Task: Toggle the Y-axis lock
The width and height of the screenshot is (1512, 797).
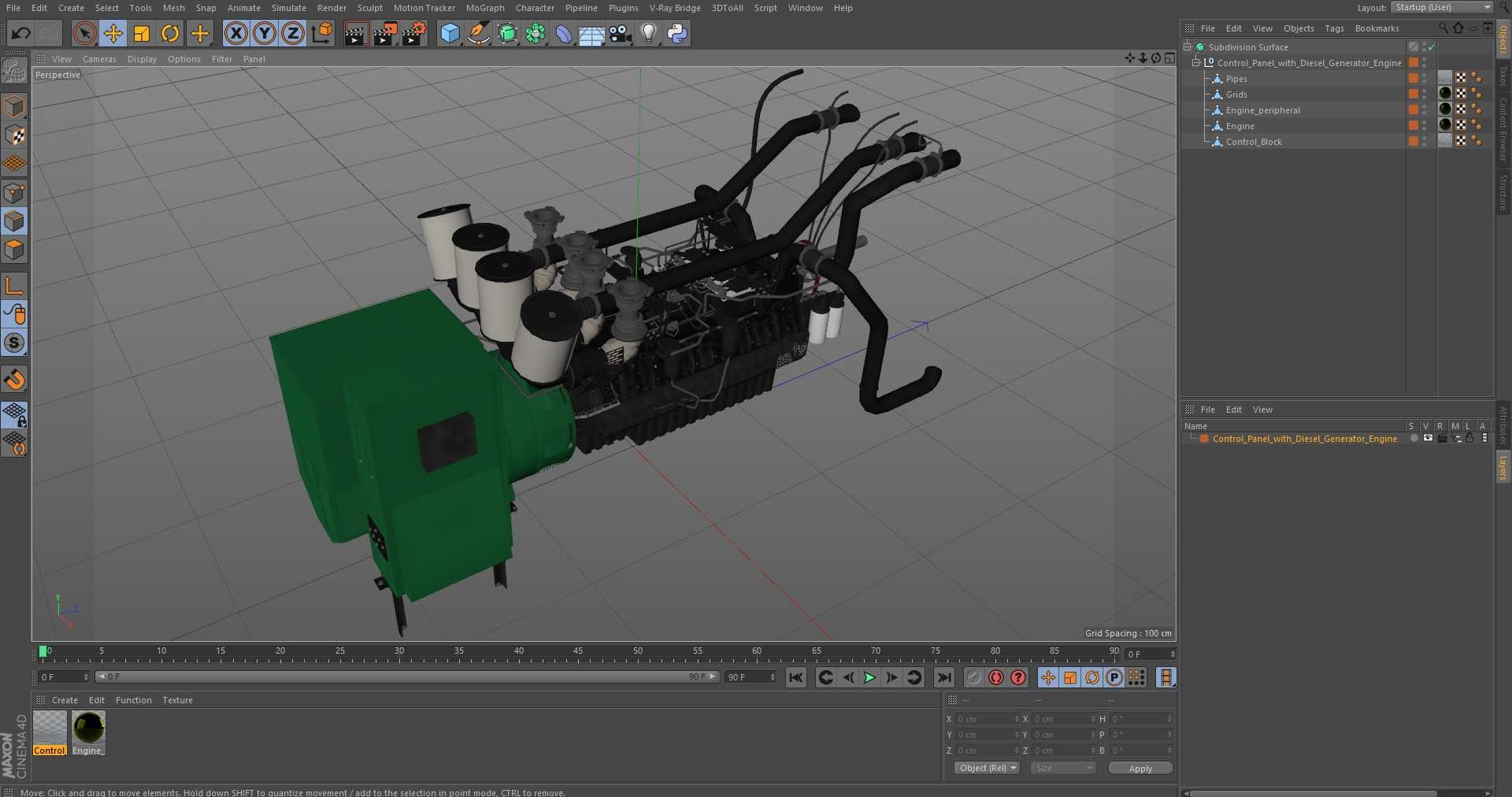Action: click(265, 33)
